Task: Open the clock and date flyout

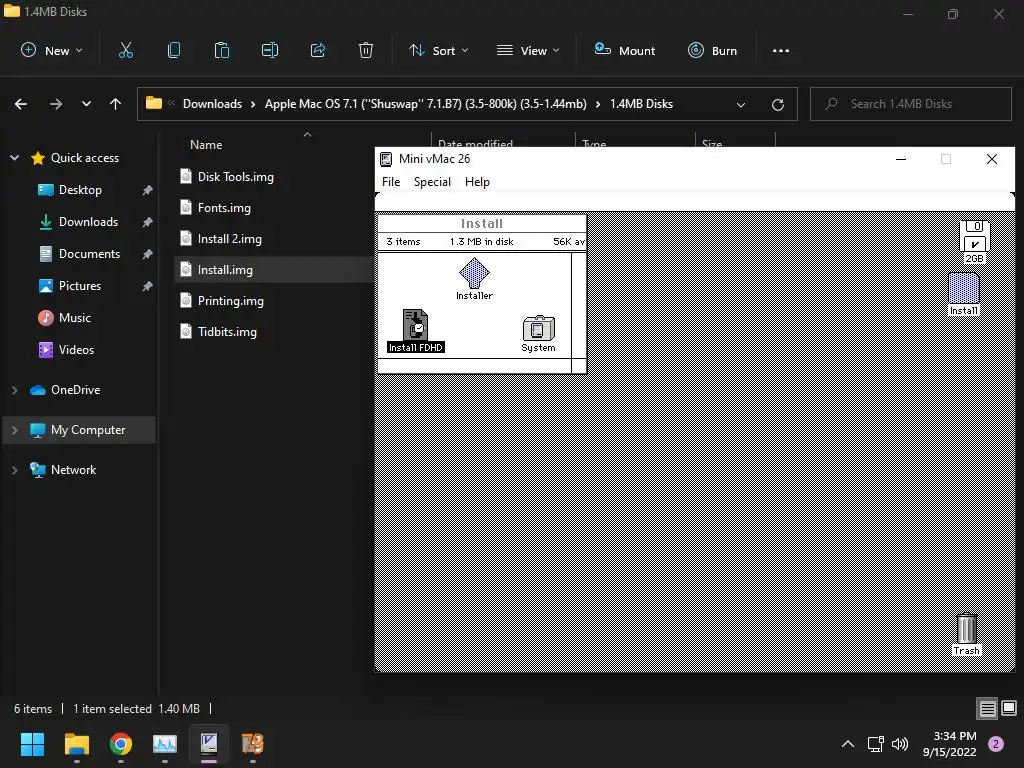Action: (x=949, y=744)
